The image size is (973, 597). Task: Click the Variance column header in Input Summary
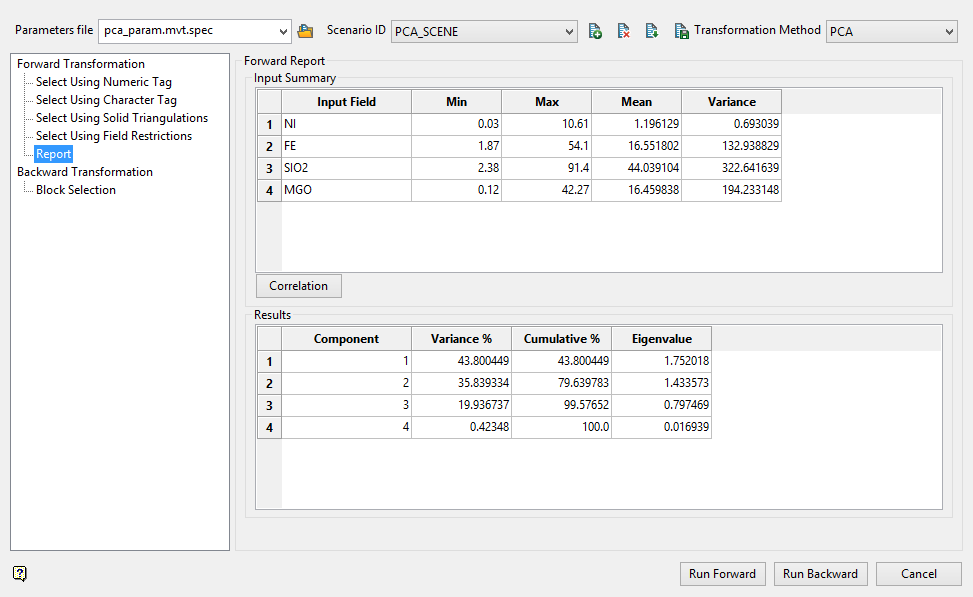pyautogui.click(x=731, y=102)
